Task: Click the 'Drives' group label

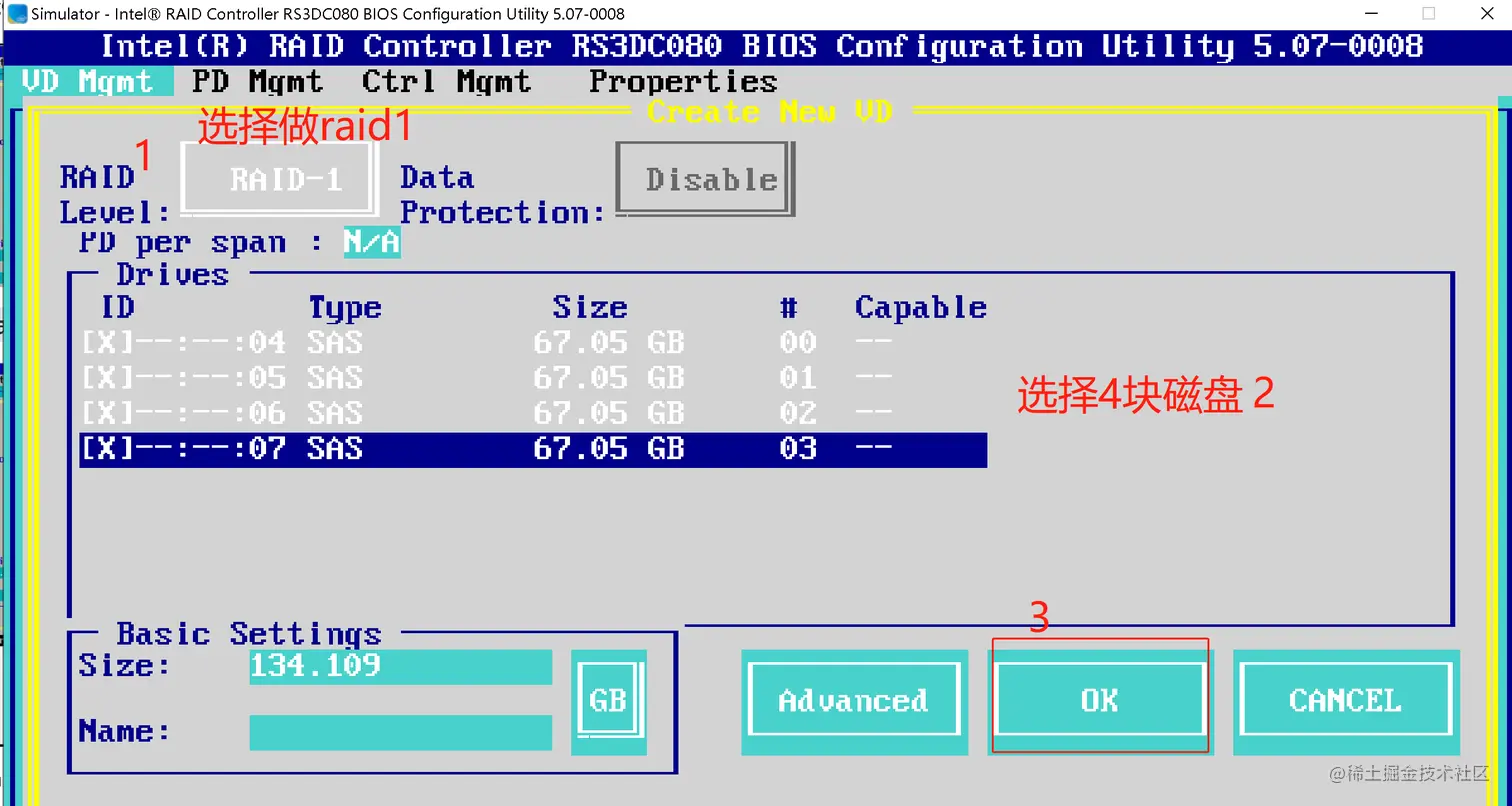Action: pos(172,275)
